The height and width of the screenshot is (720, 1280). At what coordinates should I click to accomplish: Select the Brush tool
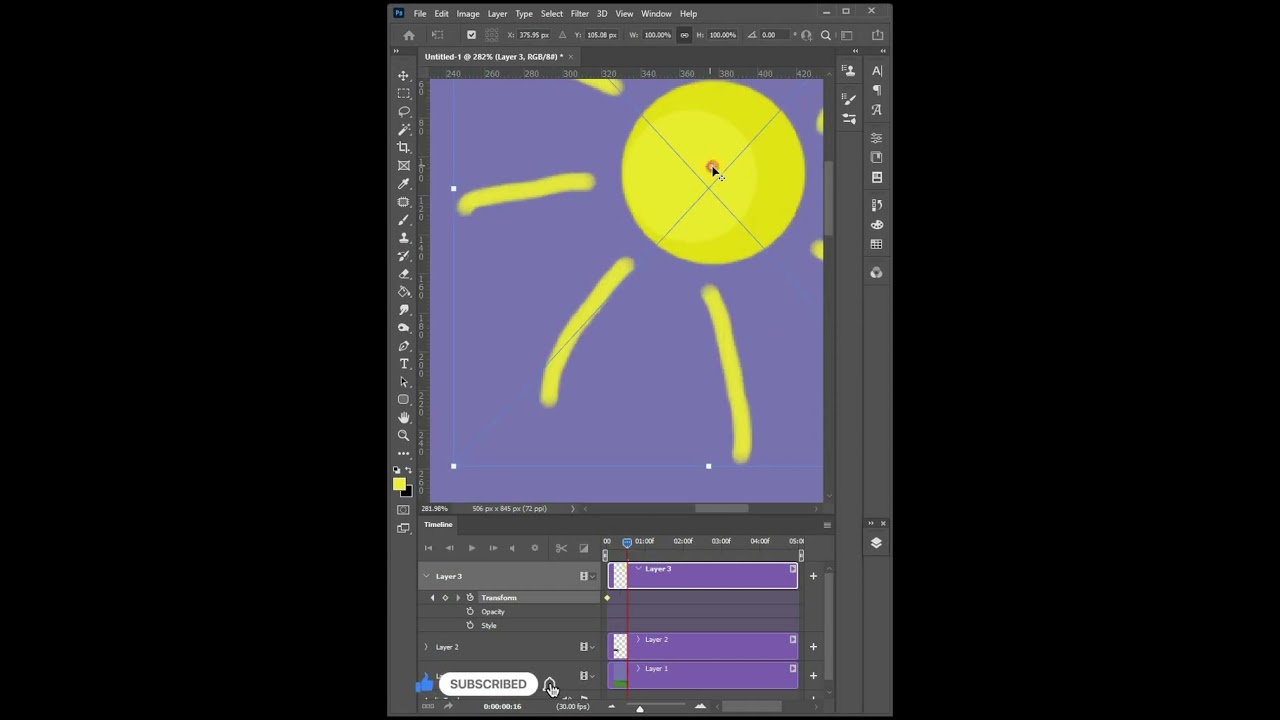pyautogui.click(x=404, y=220)
